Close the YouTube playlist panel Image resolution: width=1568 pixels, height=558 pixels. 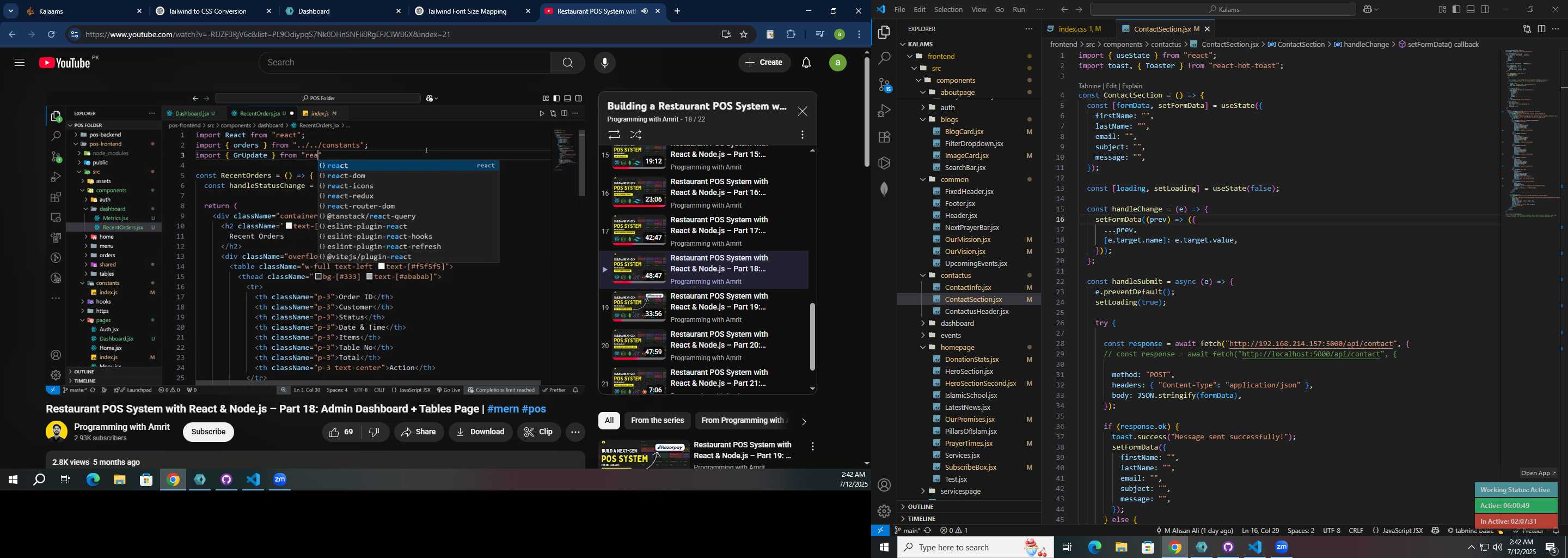(x=803, y=112)
